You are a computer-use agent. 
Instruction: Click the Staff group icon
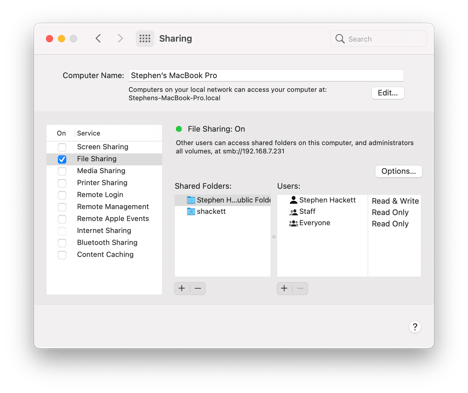(x=293, y=212)
